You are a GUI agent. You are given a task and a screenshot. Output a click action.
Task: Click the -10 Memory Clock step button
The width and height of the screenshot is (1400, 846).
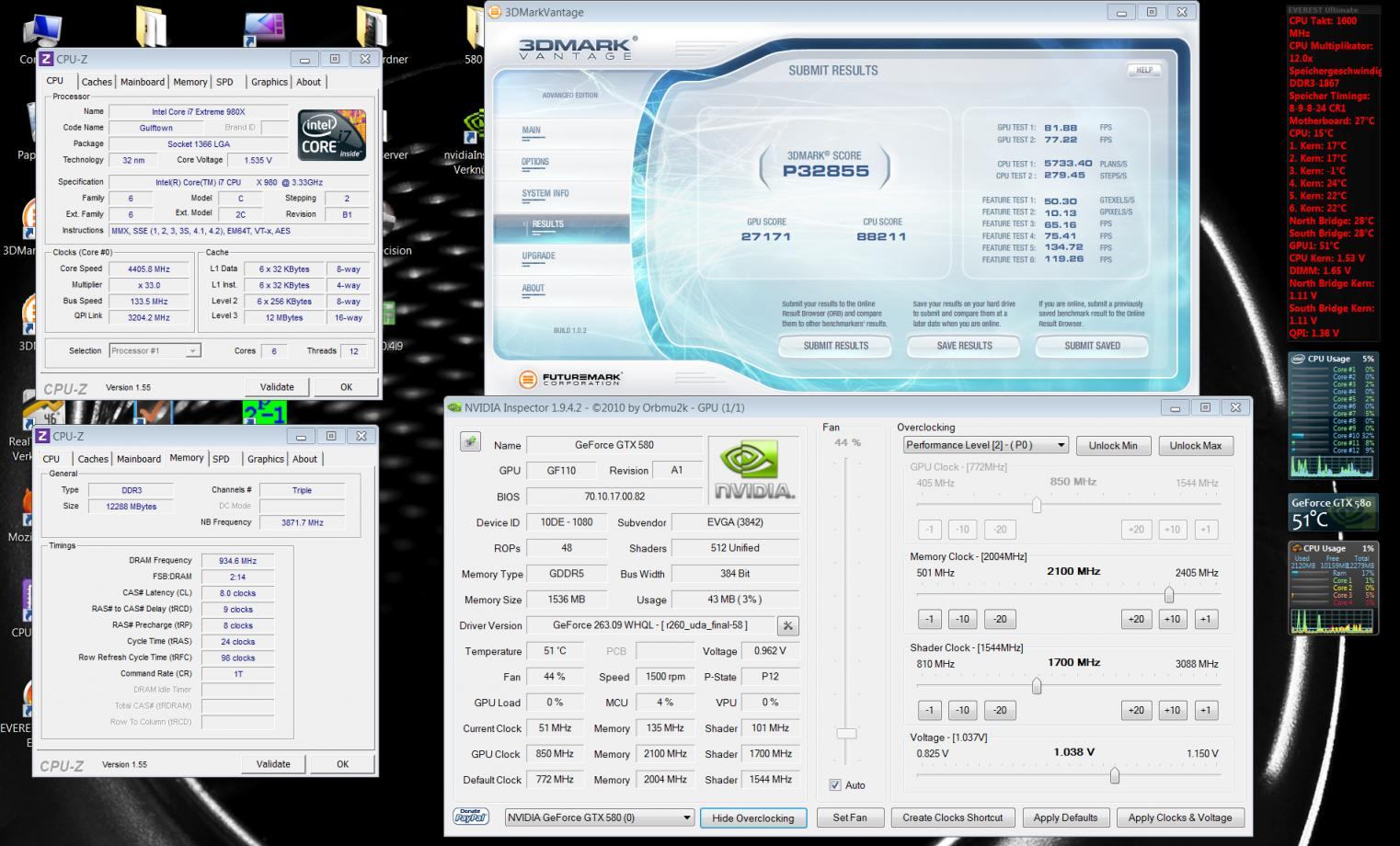click(x=962, y=619)
